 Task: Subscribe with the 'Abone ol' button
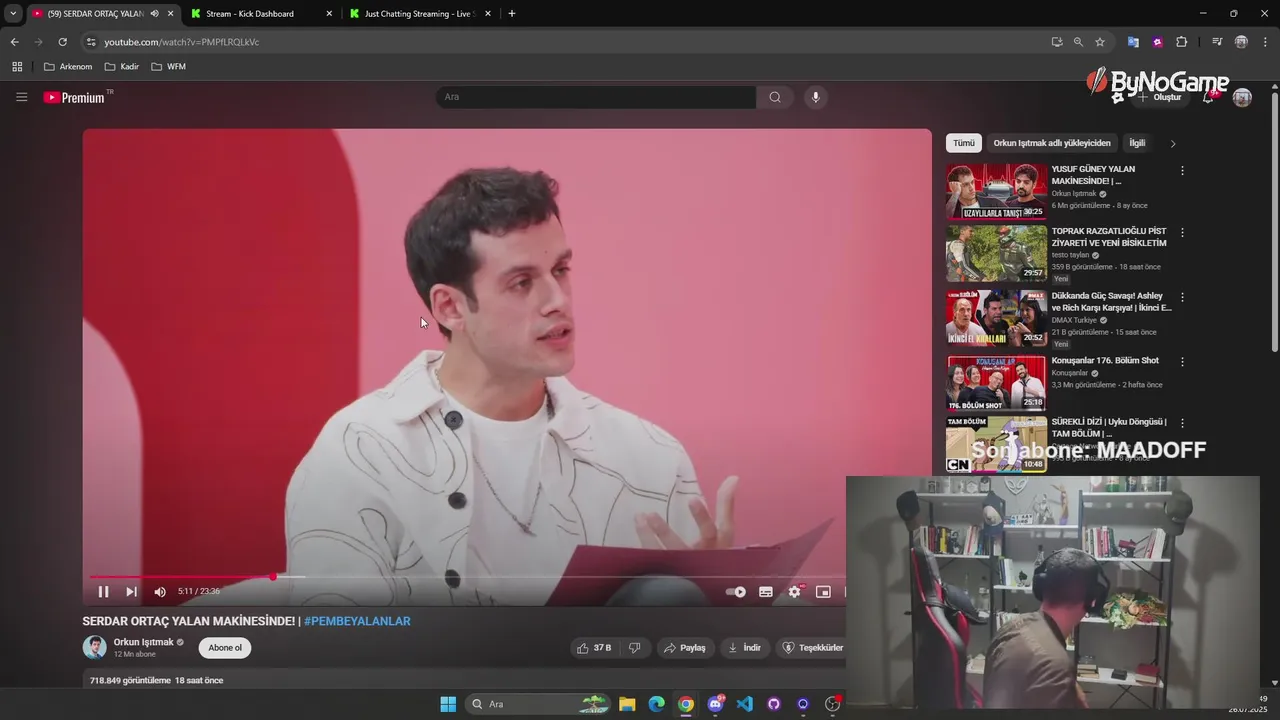pos(225,648)
